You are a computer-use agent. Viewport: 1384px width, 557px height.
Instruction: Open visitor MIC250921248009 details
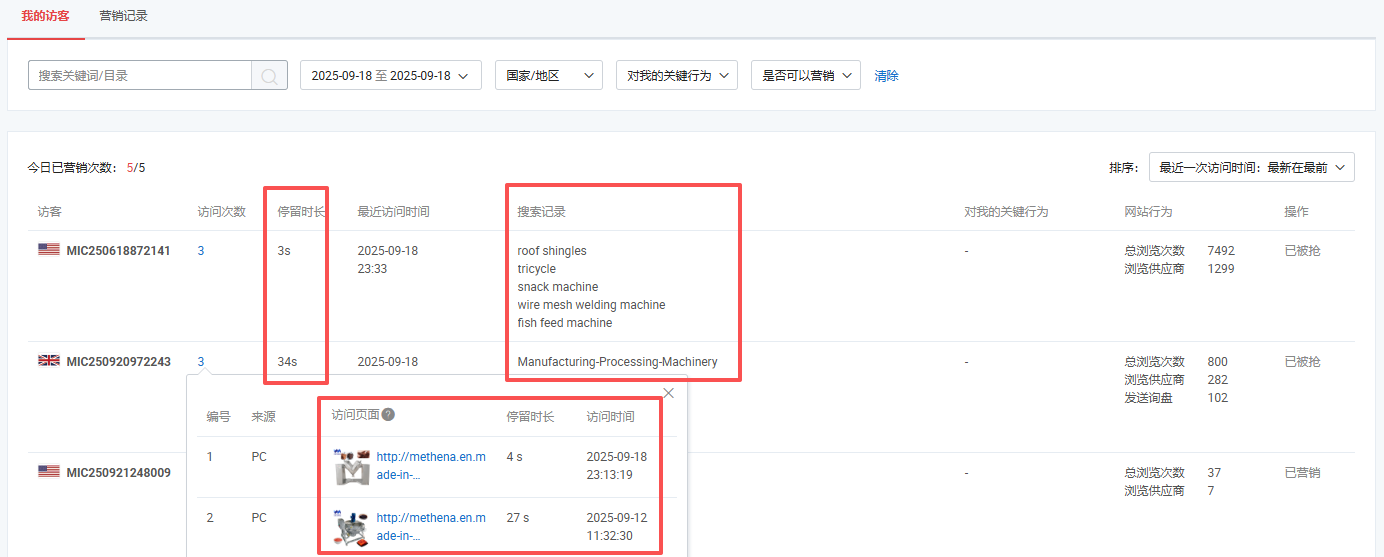[x=118, y=472]
